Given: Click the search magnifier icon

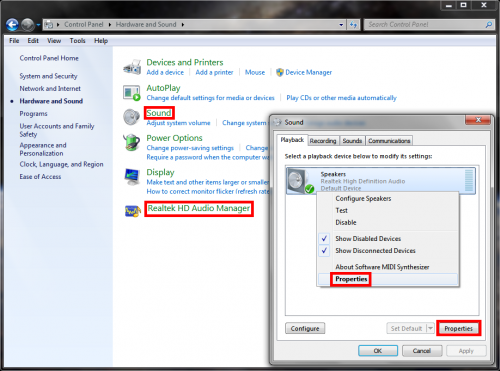Looking at the screenshot, I should (x=489, y=25).
